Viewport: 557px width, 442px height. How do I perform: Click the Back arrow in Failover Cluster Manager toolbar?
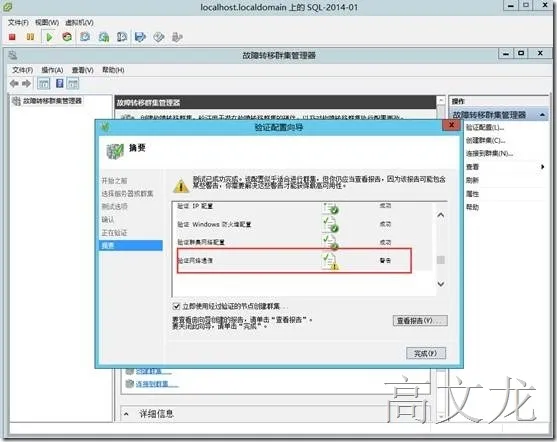14,84
